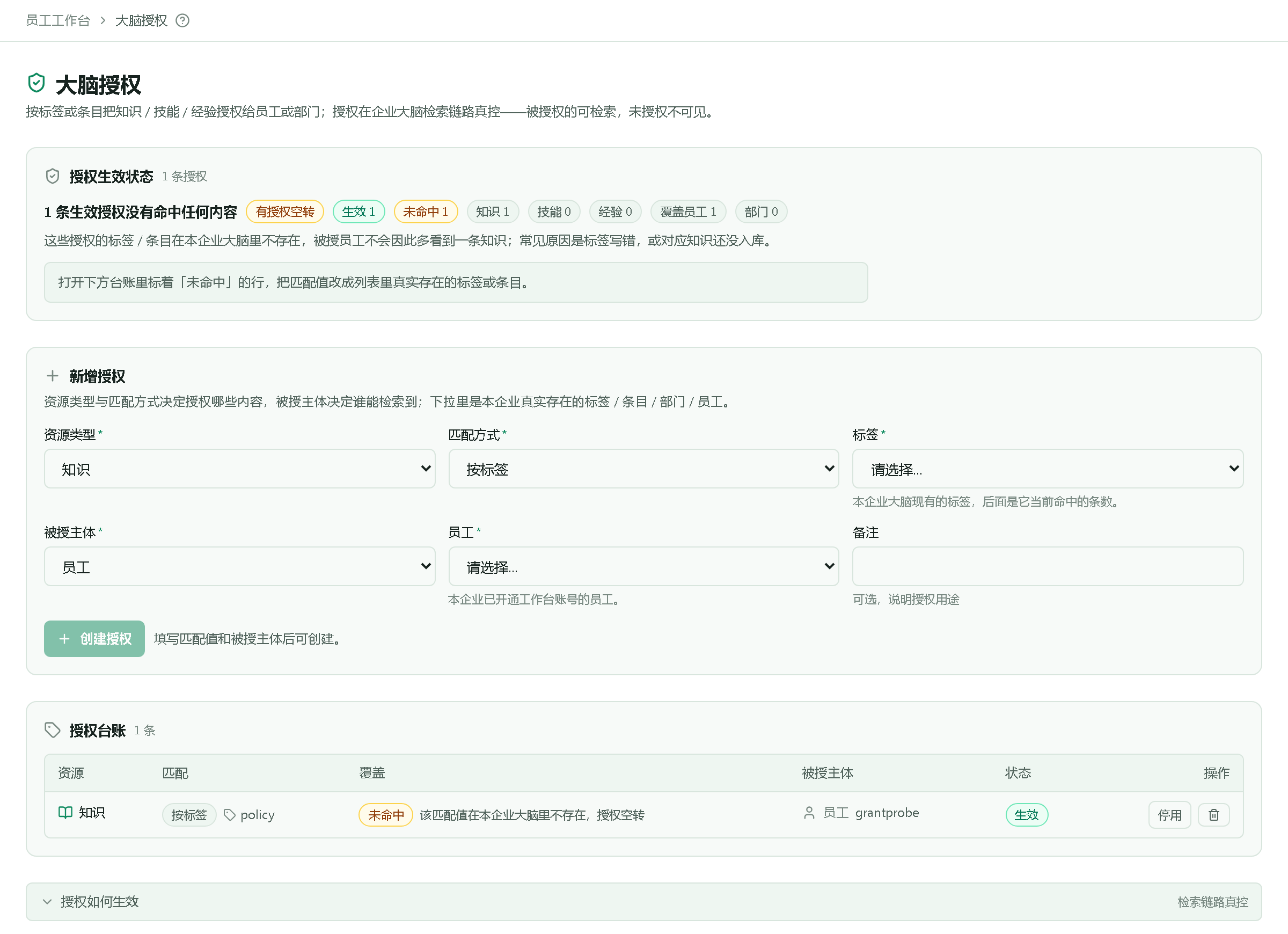
Task: Click 停用 for the policy authorization
Action: pyautogui.click(x=1169, y=815)
